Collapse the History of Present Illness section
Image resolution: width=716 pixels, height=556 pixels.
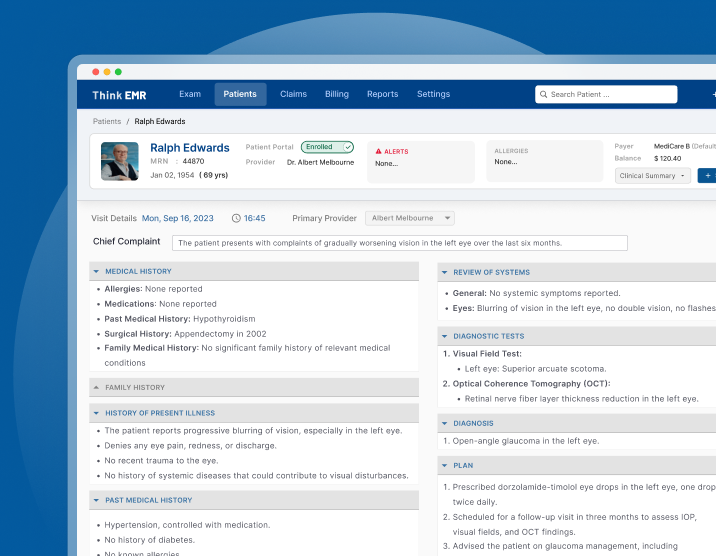[x=96, y=413]
